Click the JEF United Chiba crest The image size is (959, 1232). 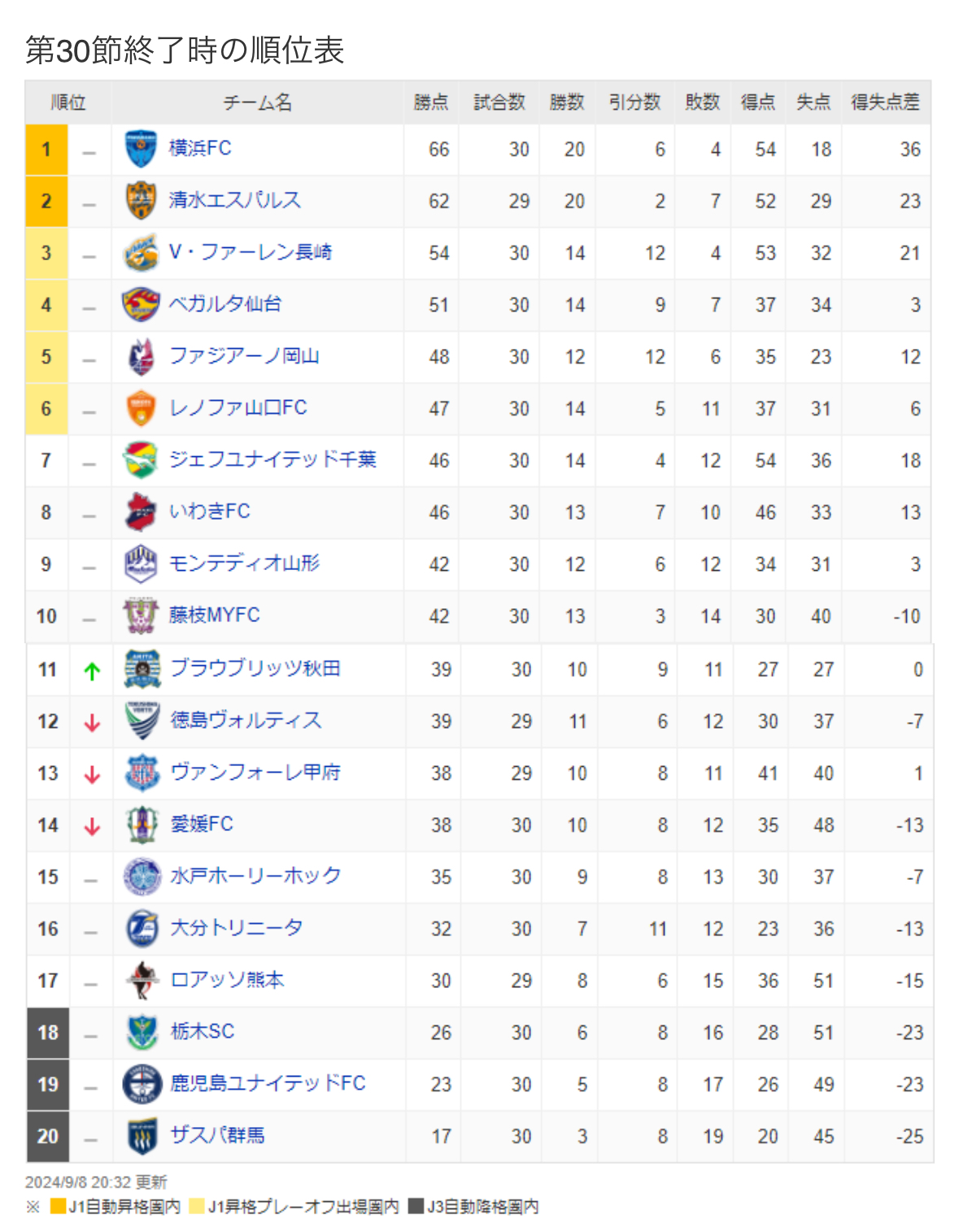pyautogui.click(x=141, y=460)
